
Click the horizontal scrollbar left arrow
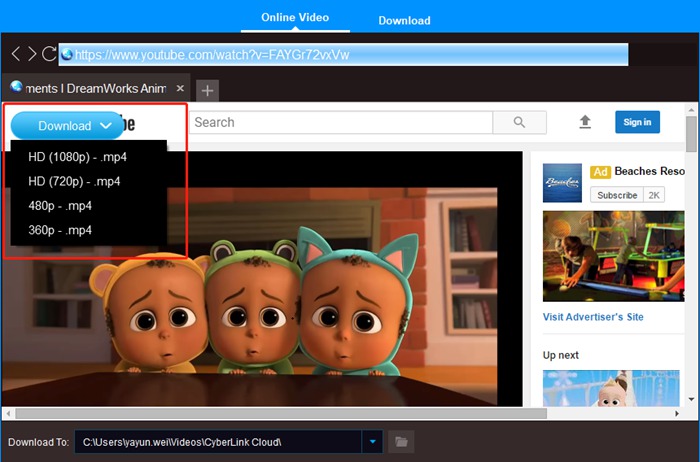tap(8, 414)
